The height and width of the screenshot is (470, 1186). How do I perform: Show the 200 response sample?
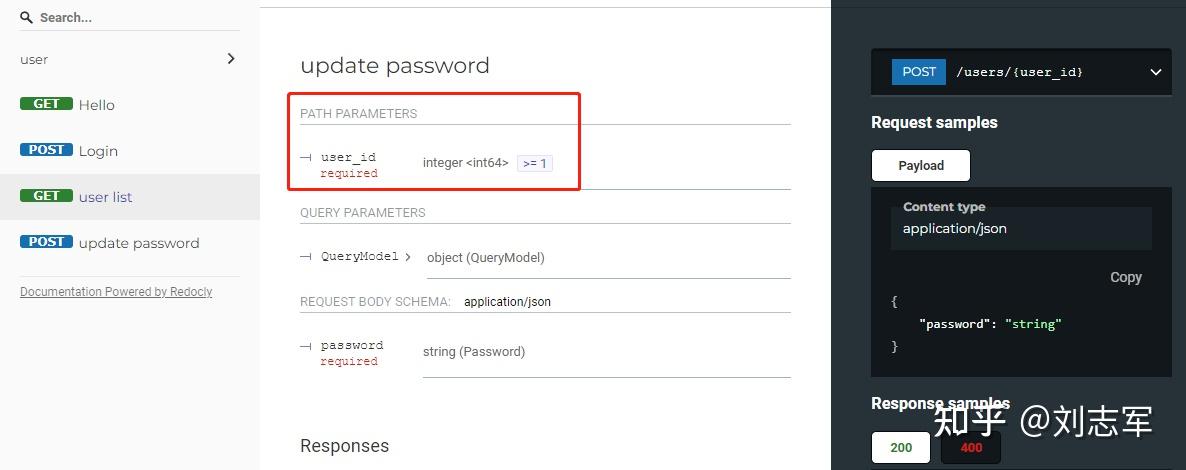901,447
